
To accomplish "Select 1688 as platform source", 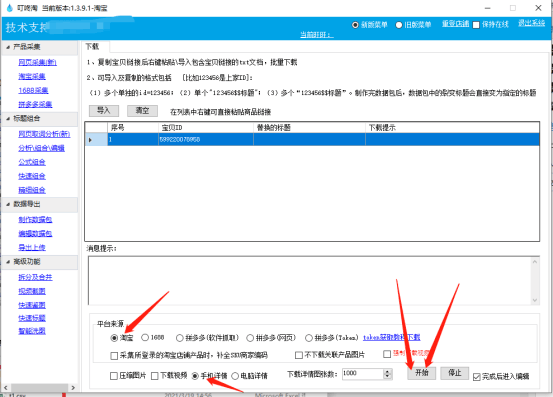I will pyautogui.click(x=153, y=337).
